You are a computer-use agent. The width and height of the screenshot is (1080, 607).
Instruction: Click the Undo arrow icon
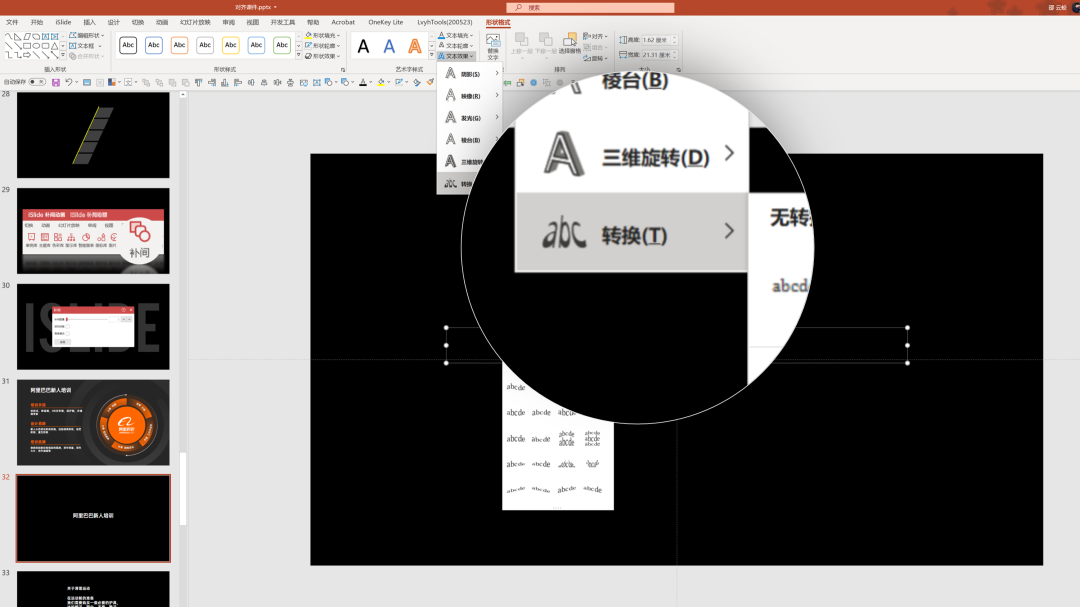coord(68,82)
